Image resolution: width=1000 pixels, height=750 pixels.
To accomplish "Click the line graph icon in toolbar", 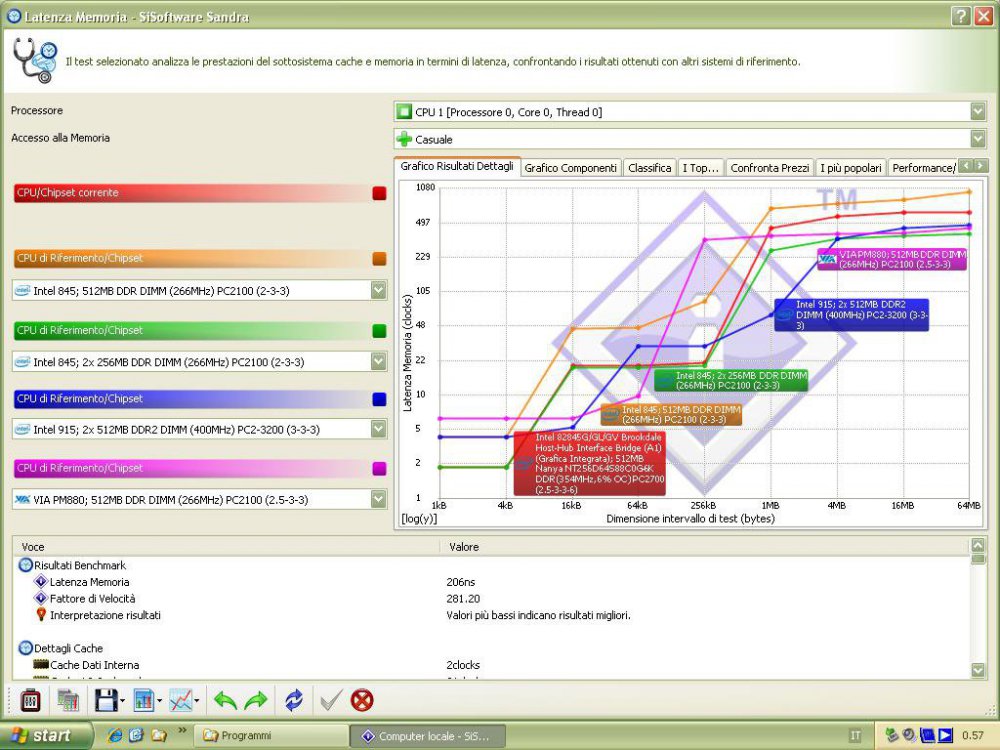I will pos(181,700).
